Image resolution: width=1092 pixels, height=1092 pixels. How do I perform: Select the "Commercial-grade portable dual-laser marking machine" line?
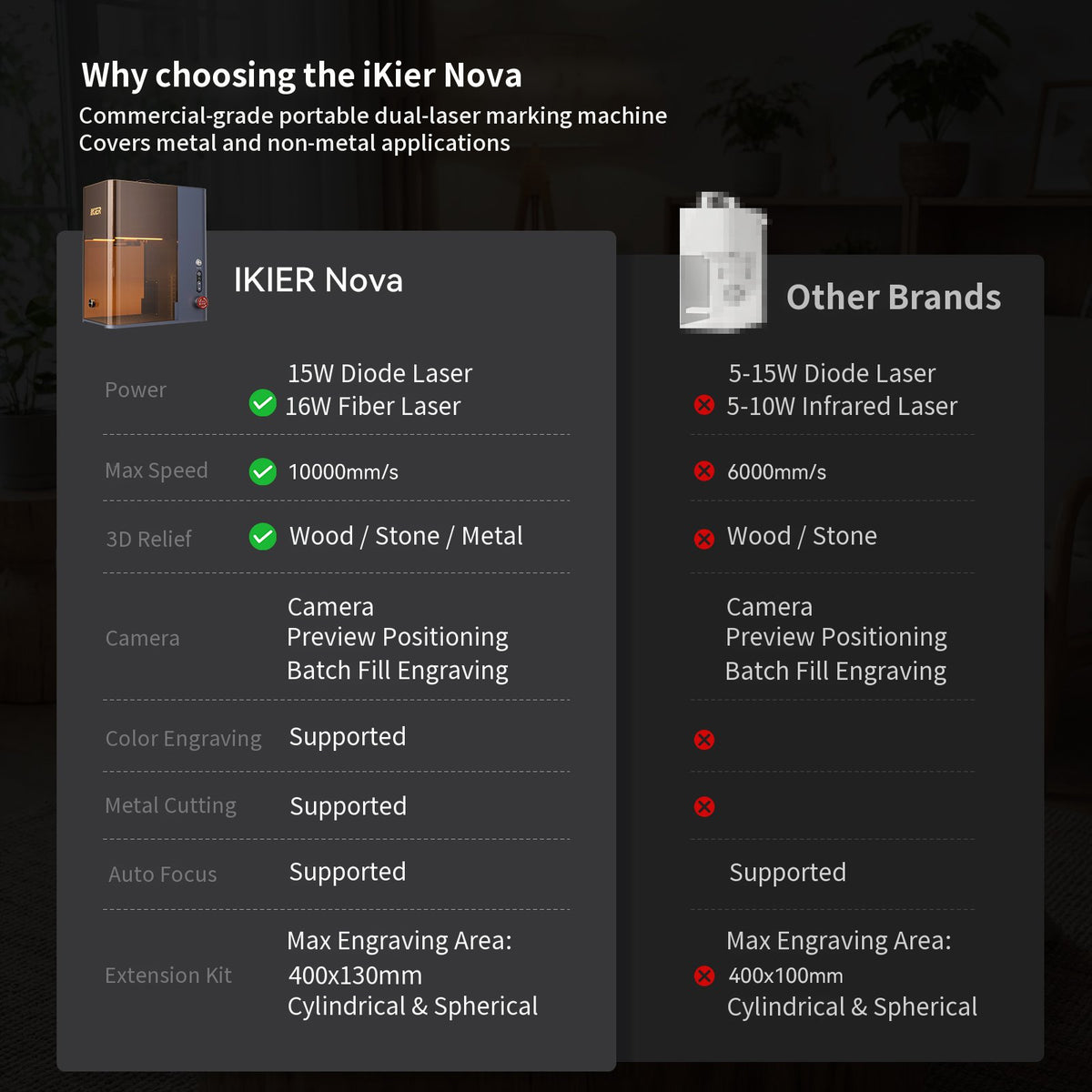click(373, 116)
